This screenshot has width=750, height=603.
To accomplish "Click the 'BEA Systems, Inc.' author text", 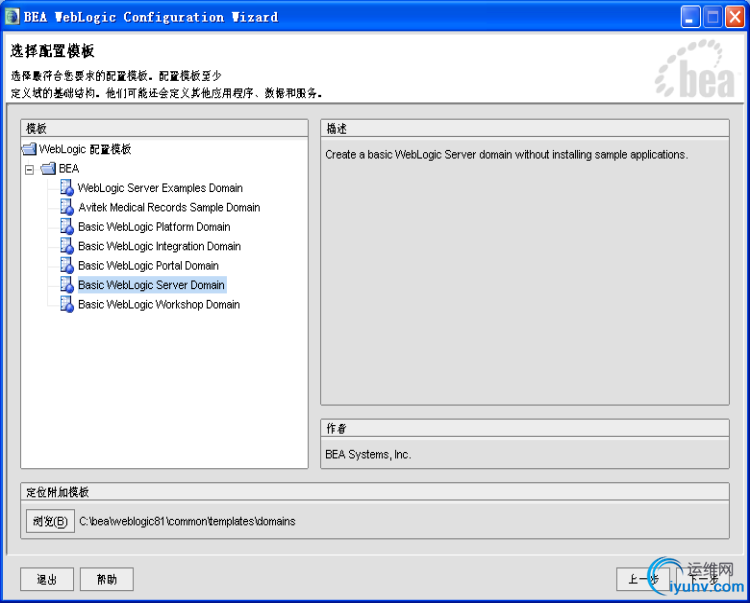I will tap(368, 454).
